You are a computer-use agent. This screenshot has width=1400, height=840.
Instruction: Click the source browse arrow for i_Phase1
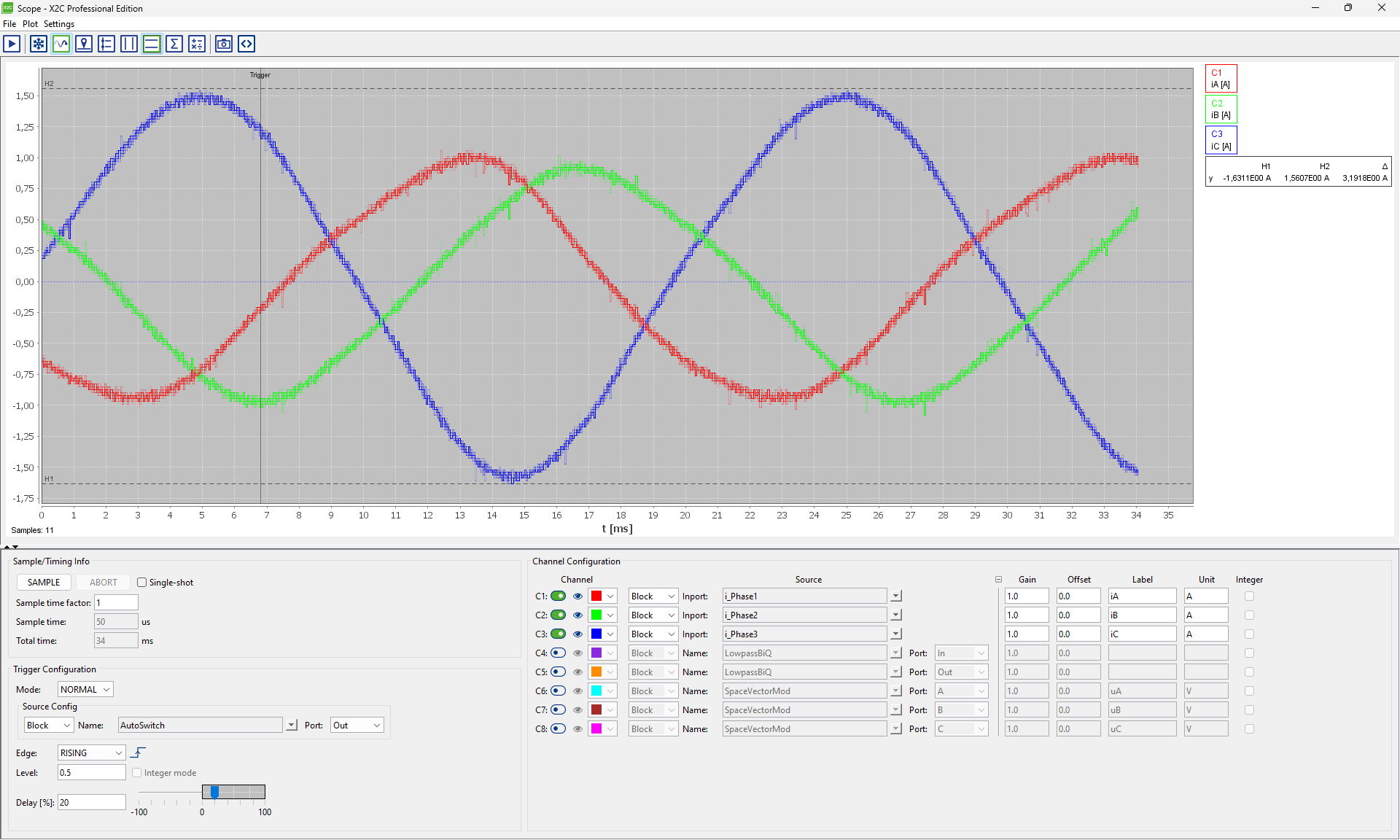(896, 596)
